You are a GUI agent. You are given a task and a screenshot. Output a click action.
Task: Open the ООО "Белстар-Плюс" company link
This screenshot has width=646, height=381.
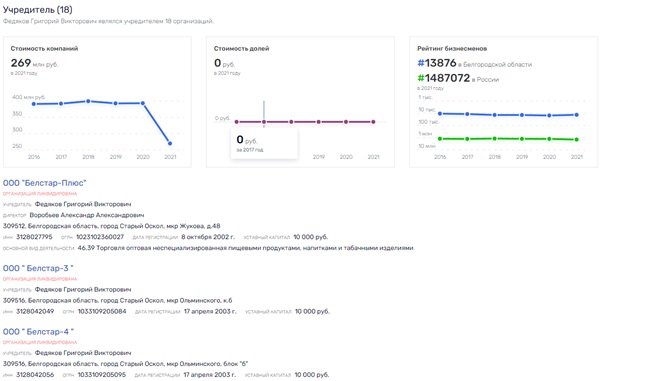44,183
